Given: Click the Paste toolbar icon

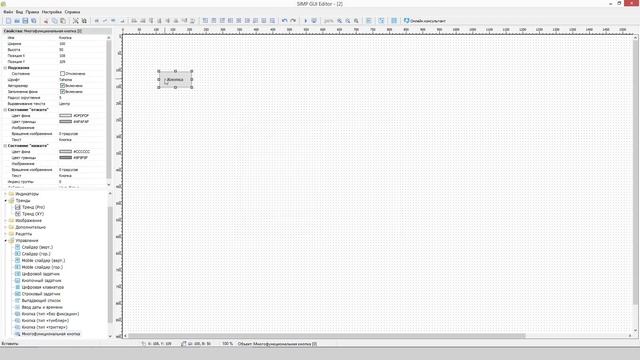Looking at the screenshot, I should click(x=63, y=21).
